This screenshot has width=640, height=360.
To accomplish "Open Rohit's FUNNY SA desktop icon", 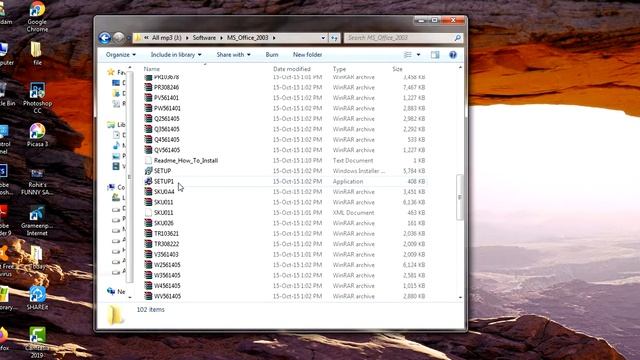I will coord(37,182).
